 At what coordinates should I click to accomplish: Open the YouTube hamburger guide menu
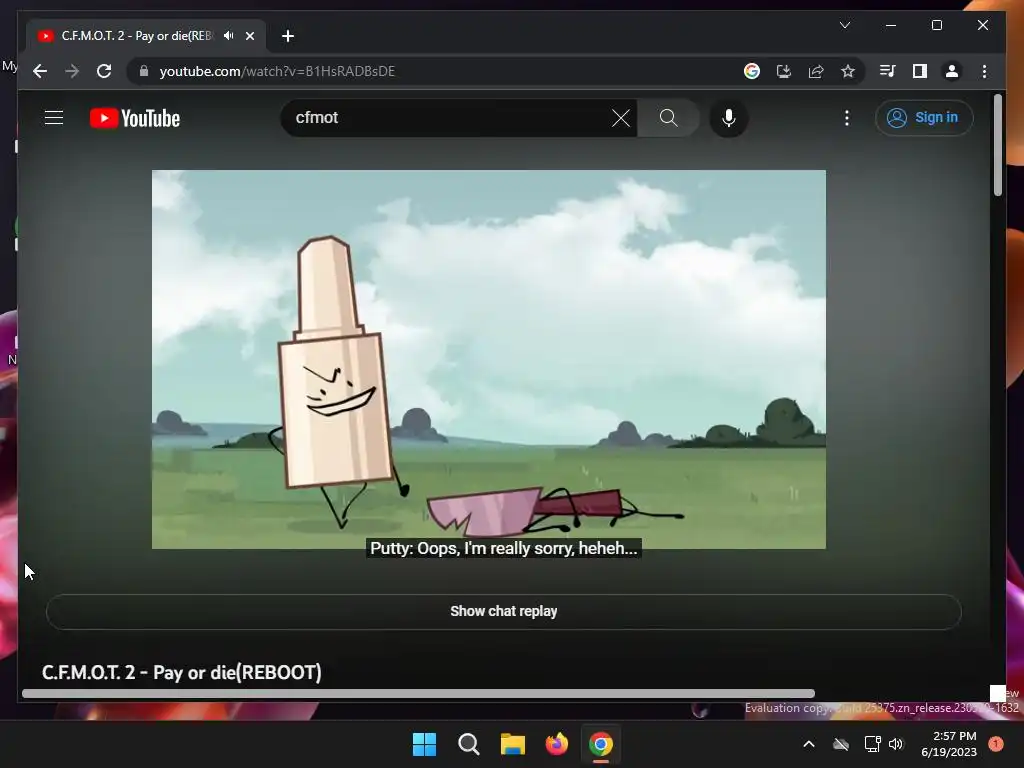point(54,118)
